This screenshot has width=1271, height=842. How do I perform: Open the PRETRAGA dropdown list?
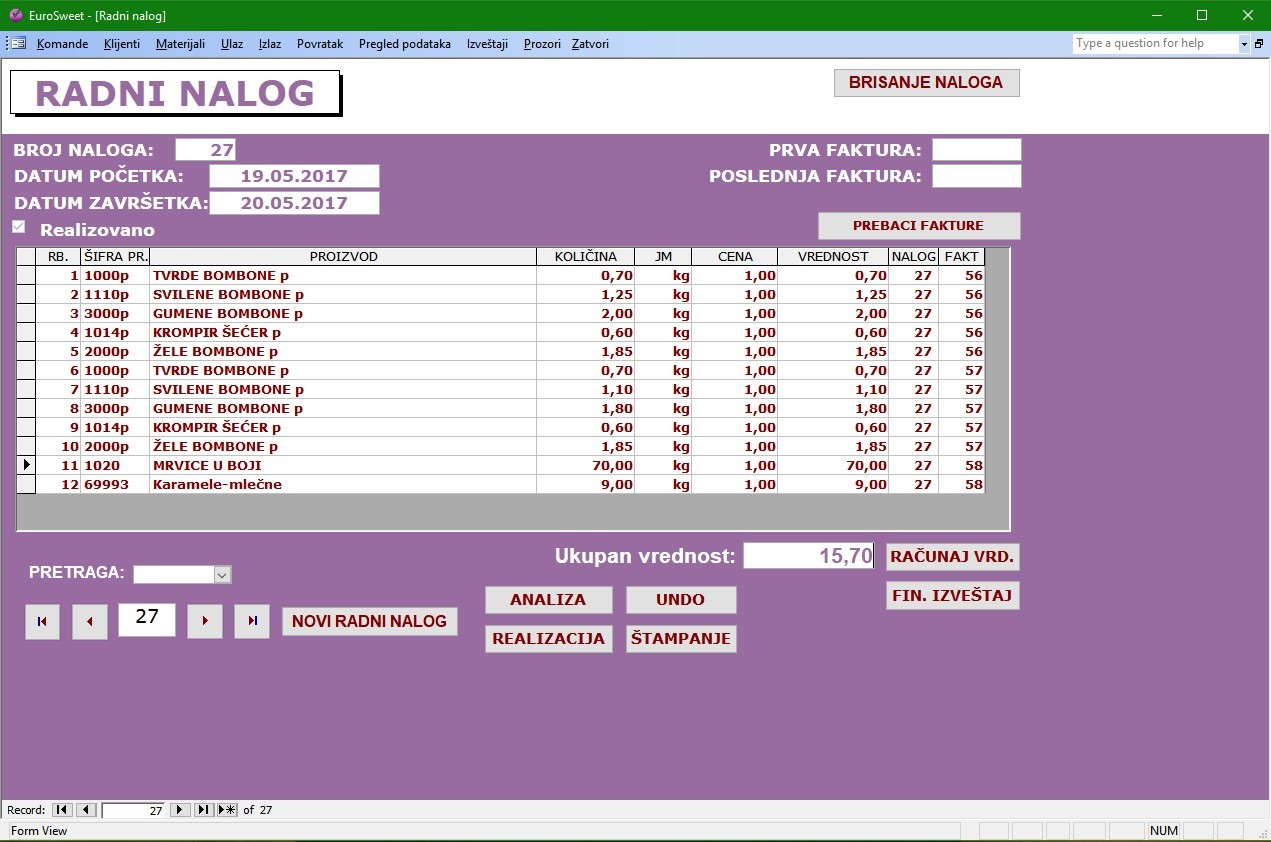[223, 574]
